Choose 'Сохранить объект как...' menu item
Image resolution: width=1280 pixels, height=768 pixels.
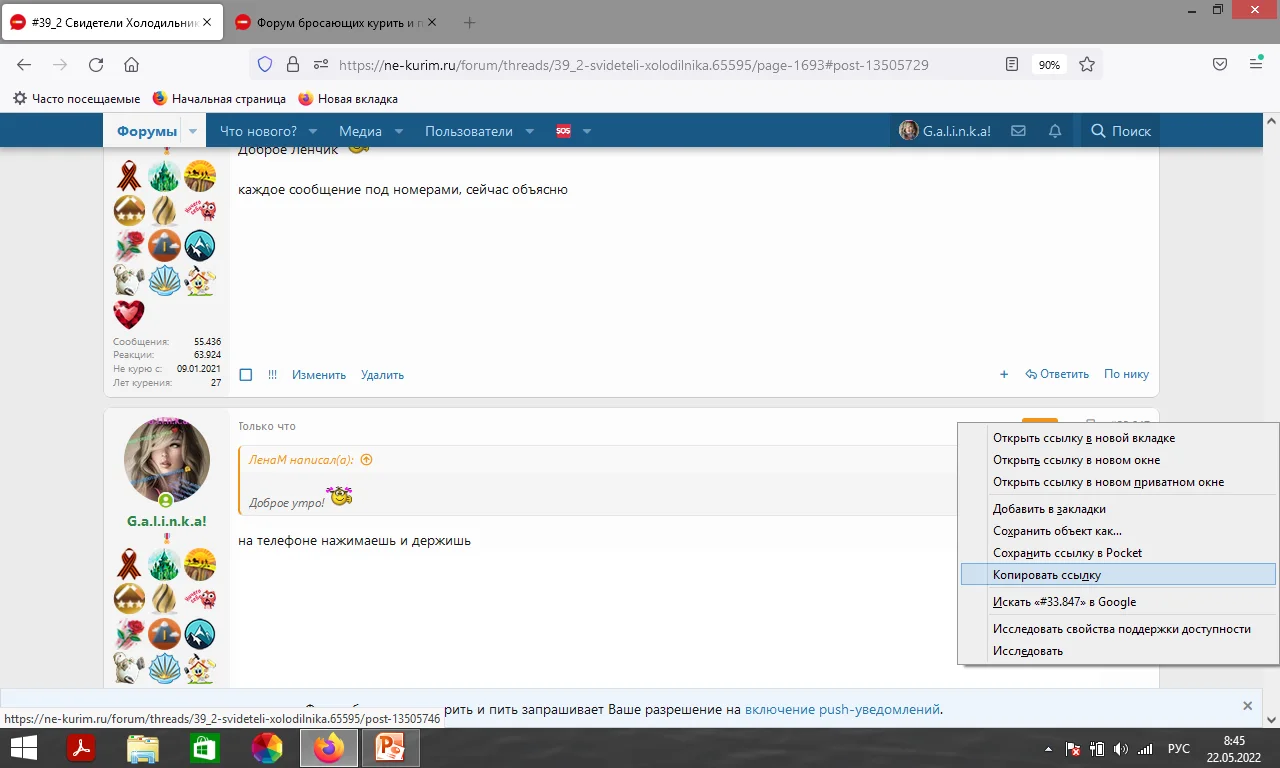(x=1118, y=531)
